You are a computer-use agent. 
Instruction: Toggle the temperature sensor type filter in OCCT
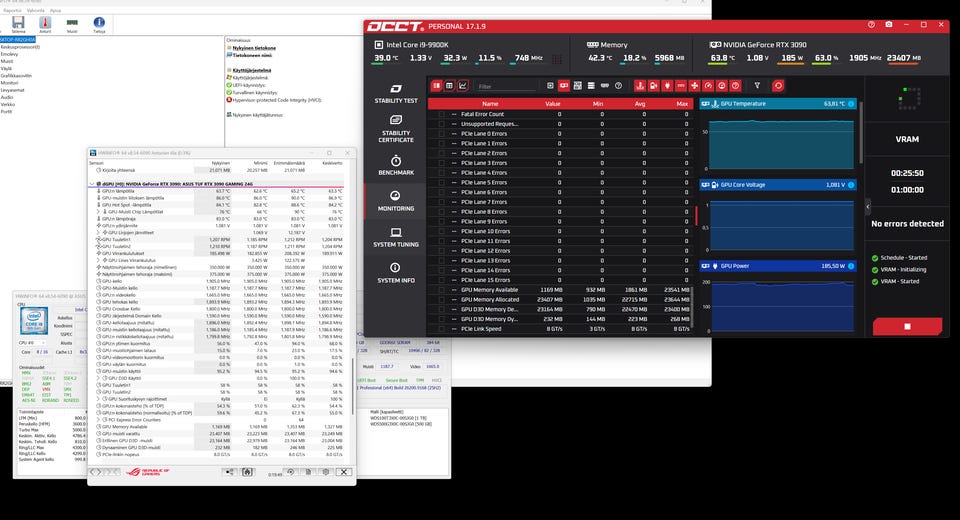pos(640,86)
